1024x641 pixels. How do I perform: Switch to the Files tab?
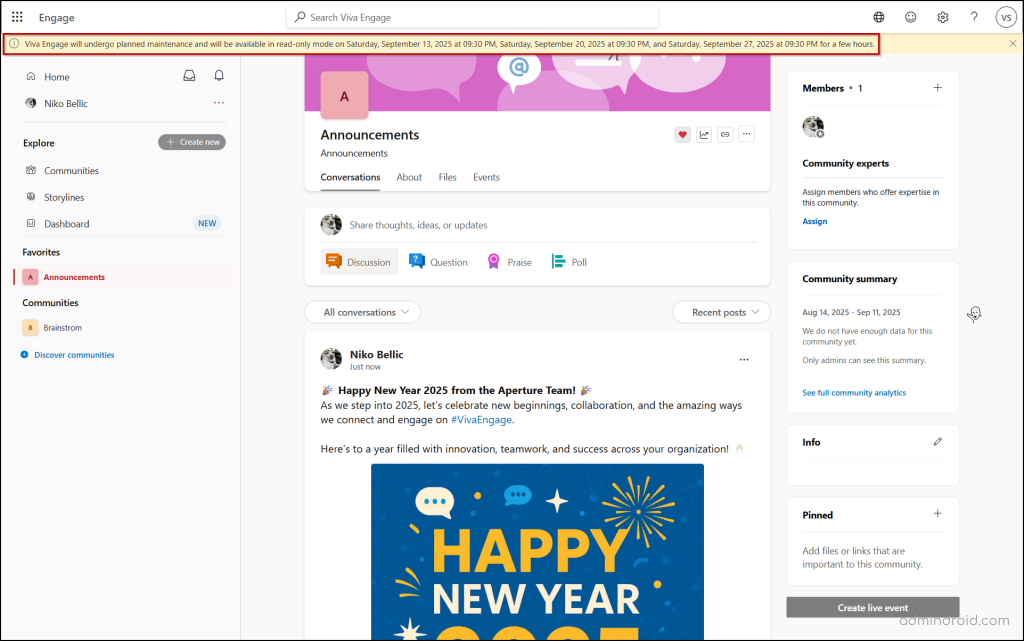[447, 177]
